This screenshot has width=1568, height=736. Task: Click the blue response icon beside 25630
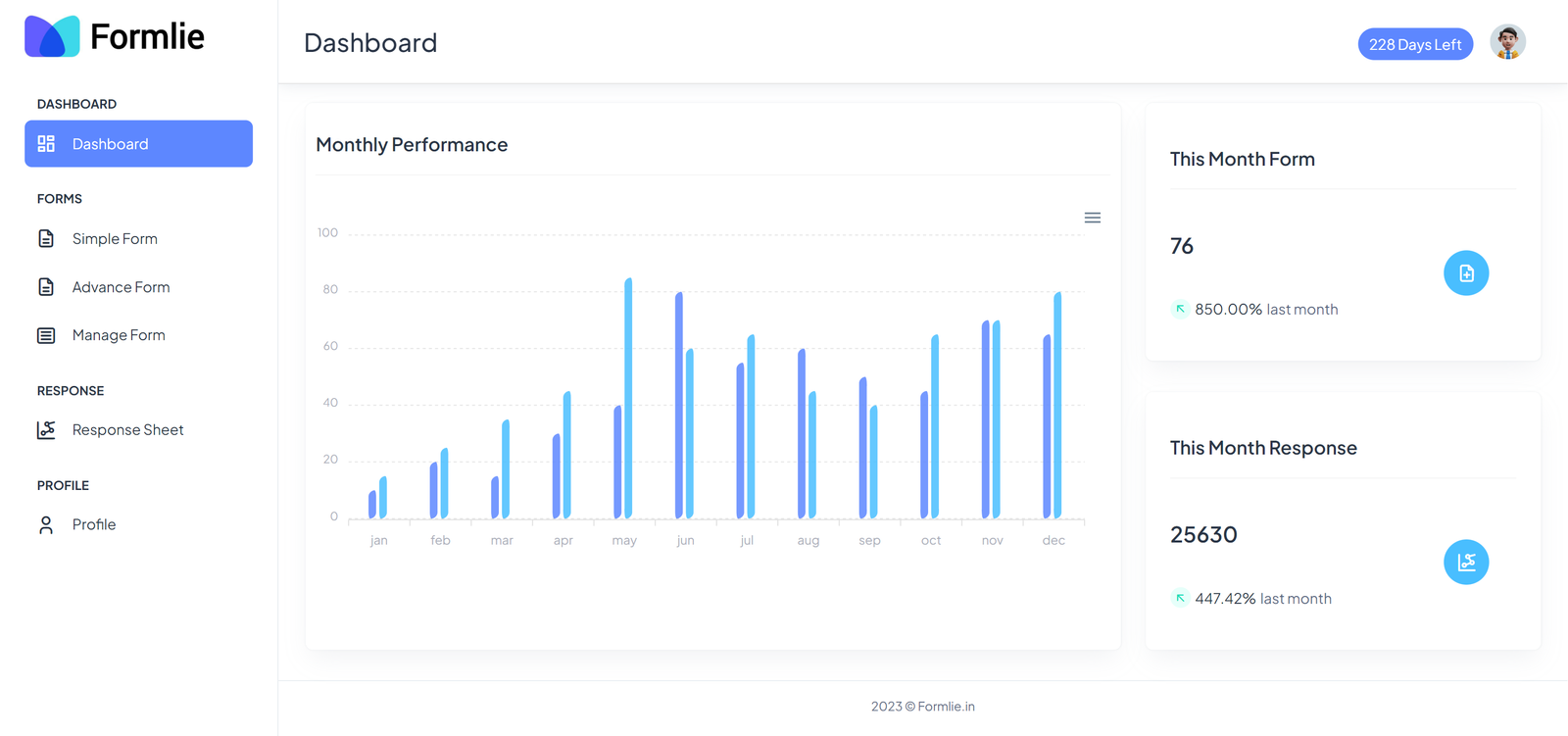[1466, 563]
